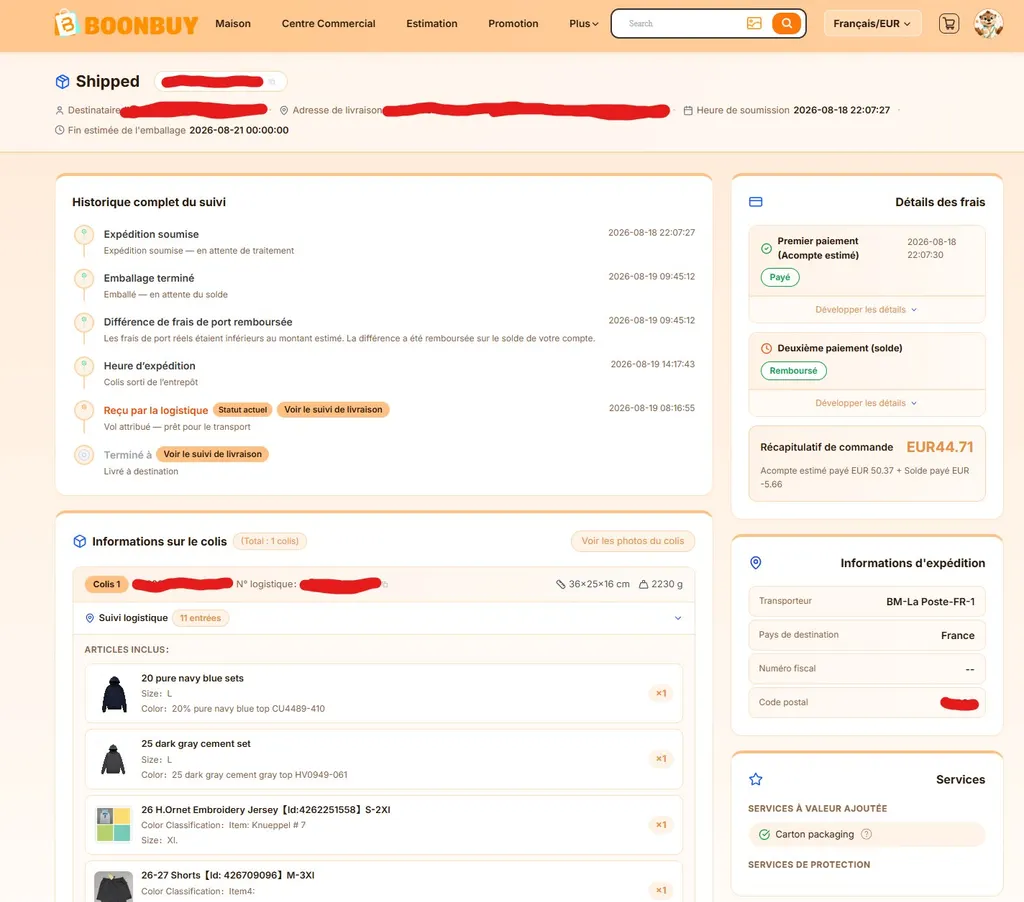Open the Français/EUR language currency dropdown
Viewport: 1024px width, 902px height.
point(872,24)
